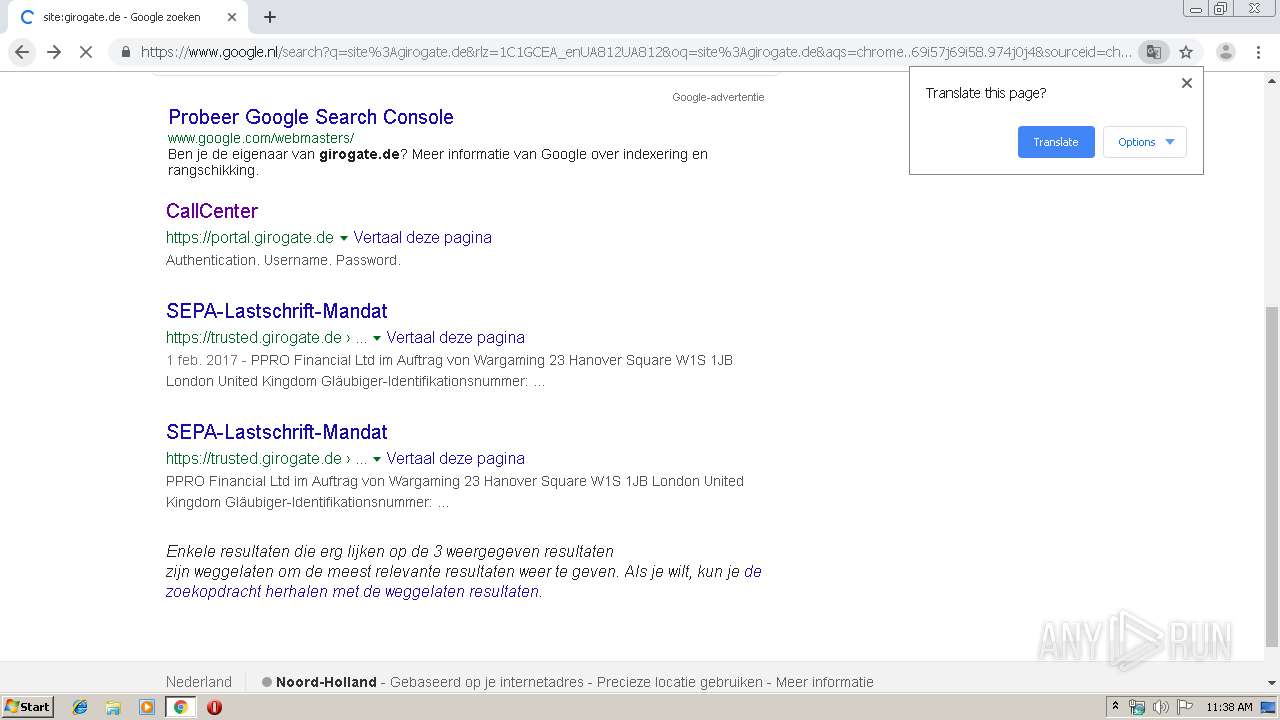The width and height of the screenshot is (1280, 720).
Task: Click Meer informatie in footer
Action: click(x=825, y=682)
